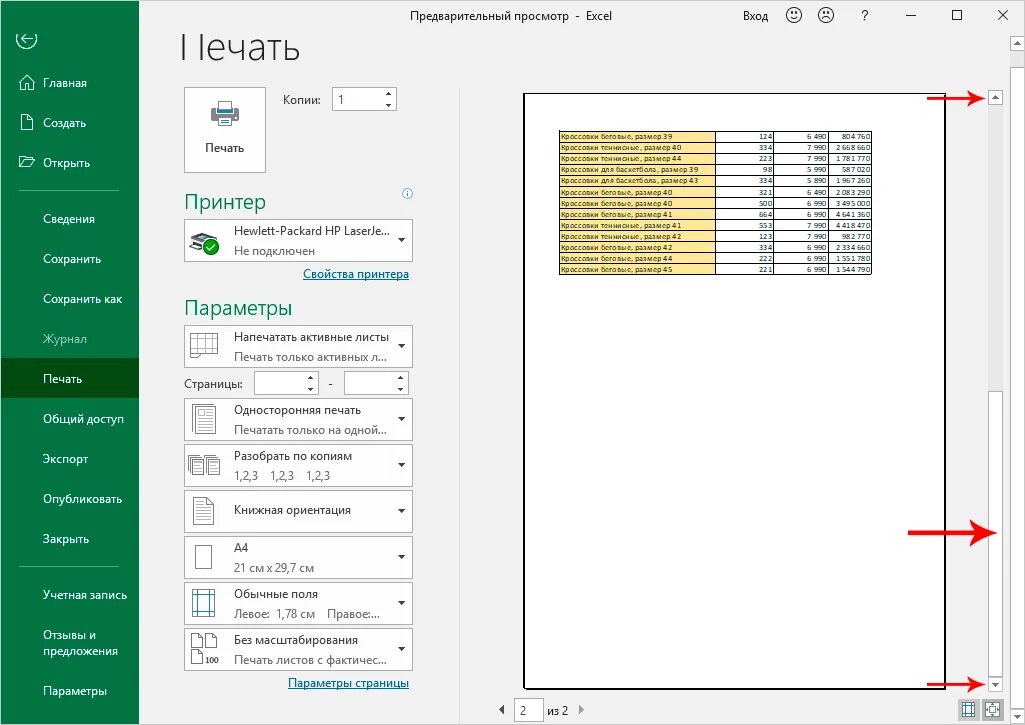1025x725 pixels.
Task: Expand Без масштабирования dropdown
Action: pyautogui.click(x=299, y=649)
